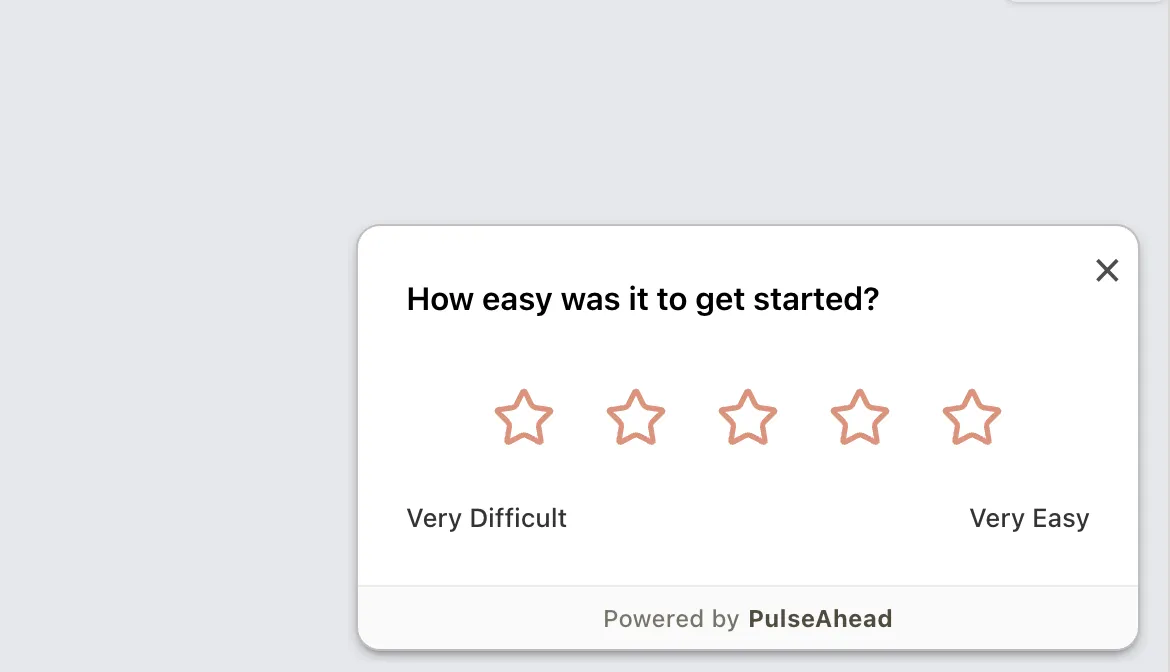This screenshot has height=672, width=1170.
Task: Select the star just right of center
Action: point(860,418)
